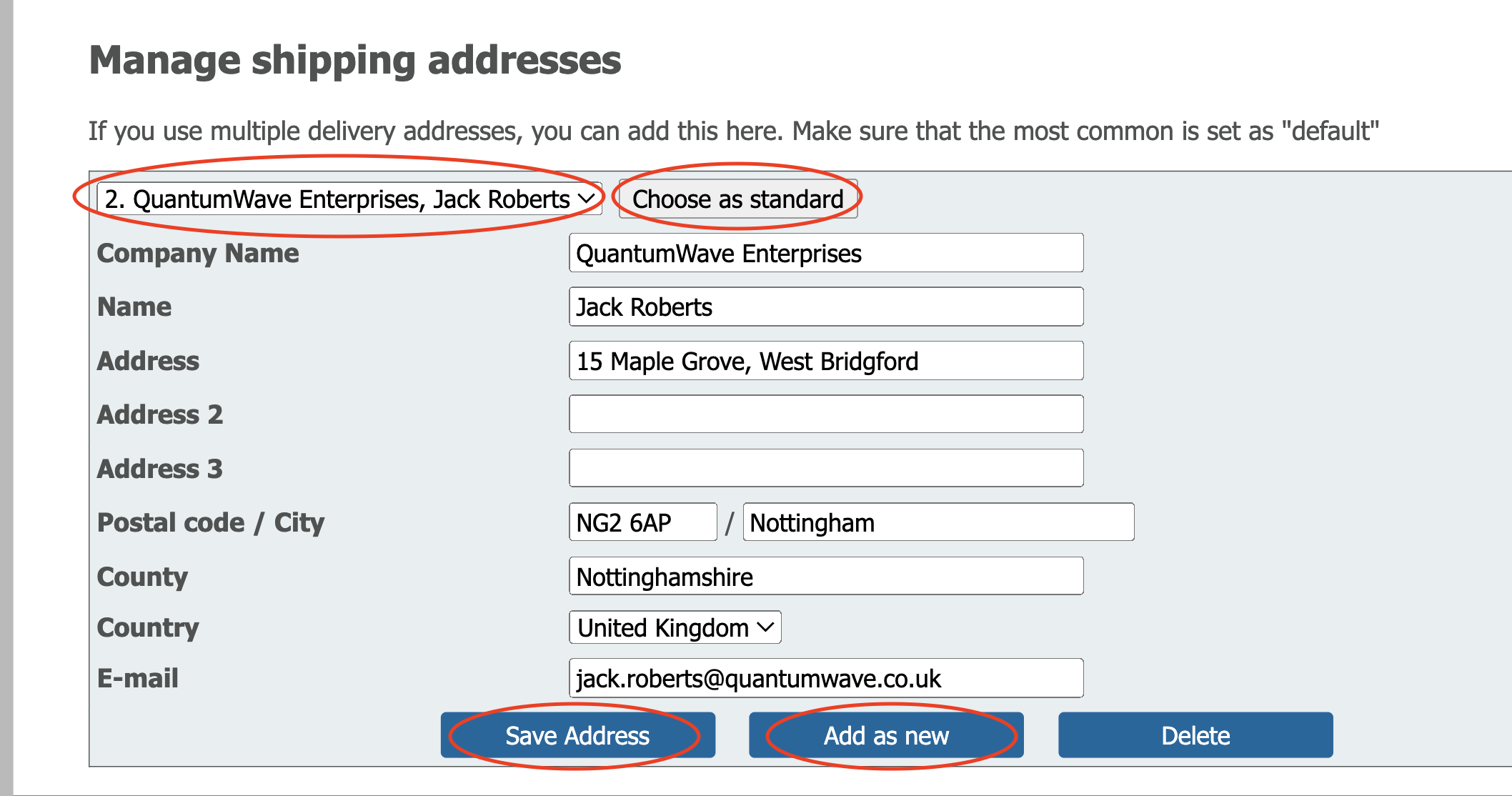1512x796 pixels.
Task: Click the City field showing Nottingham
Action: pos(938,522)
